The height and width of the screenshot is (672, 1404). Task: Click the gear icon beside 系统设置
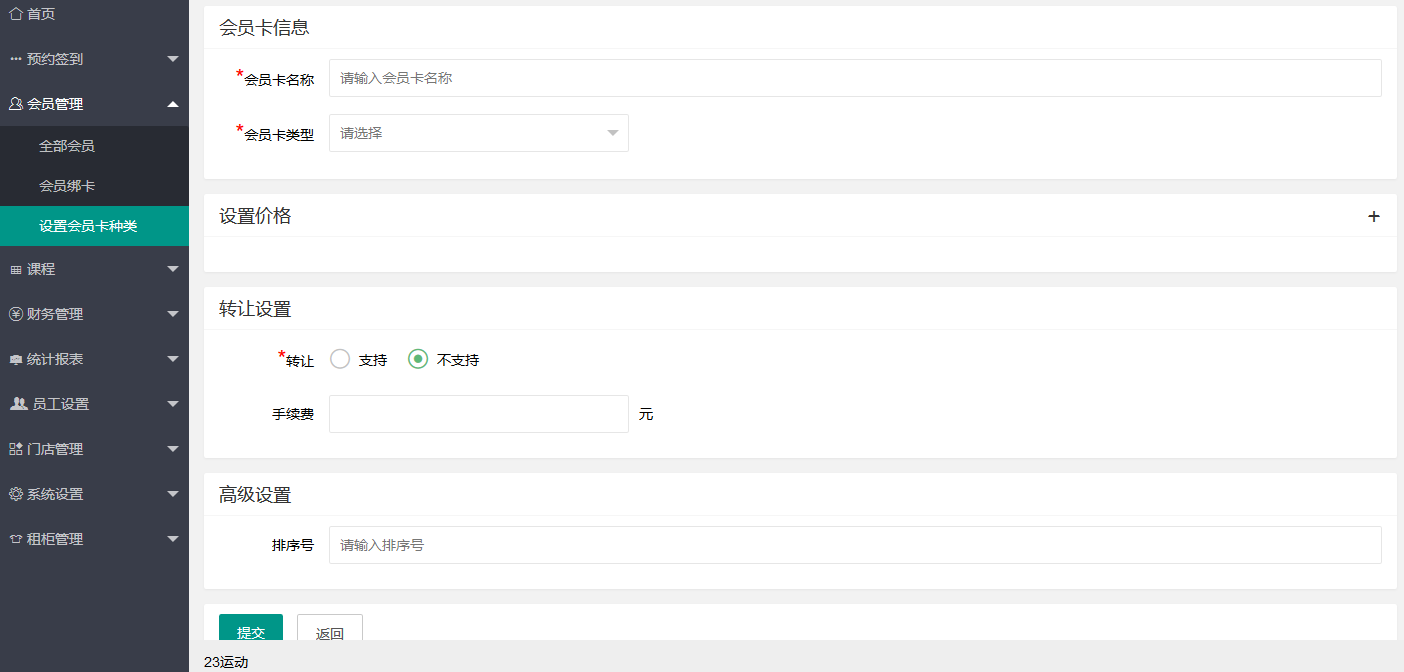(16, 494)
